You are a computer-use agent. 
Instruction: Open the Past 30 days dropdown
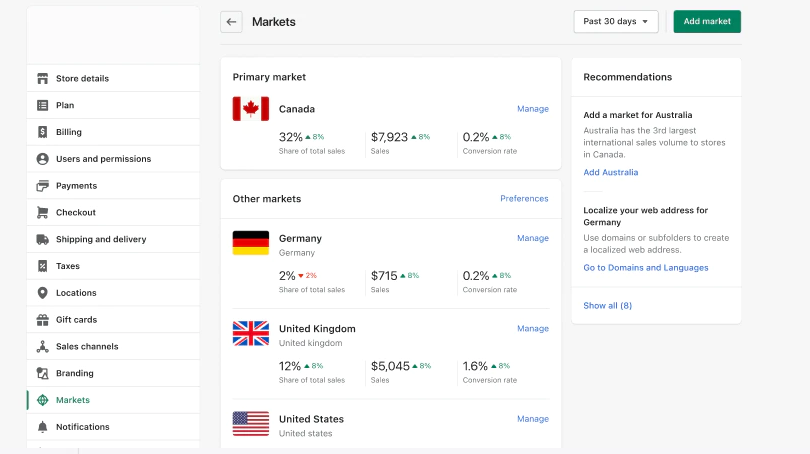click(615, 21)
